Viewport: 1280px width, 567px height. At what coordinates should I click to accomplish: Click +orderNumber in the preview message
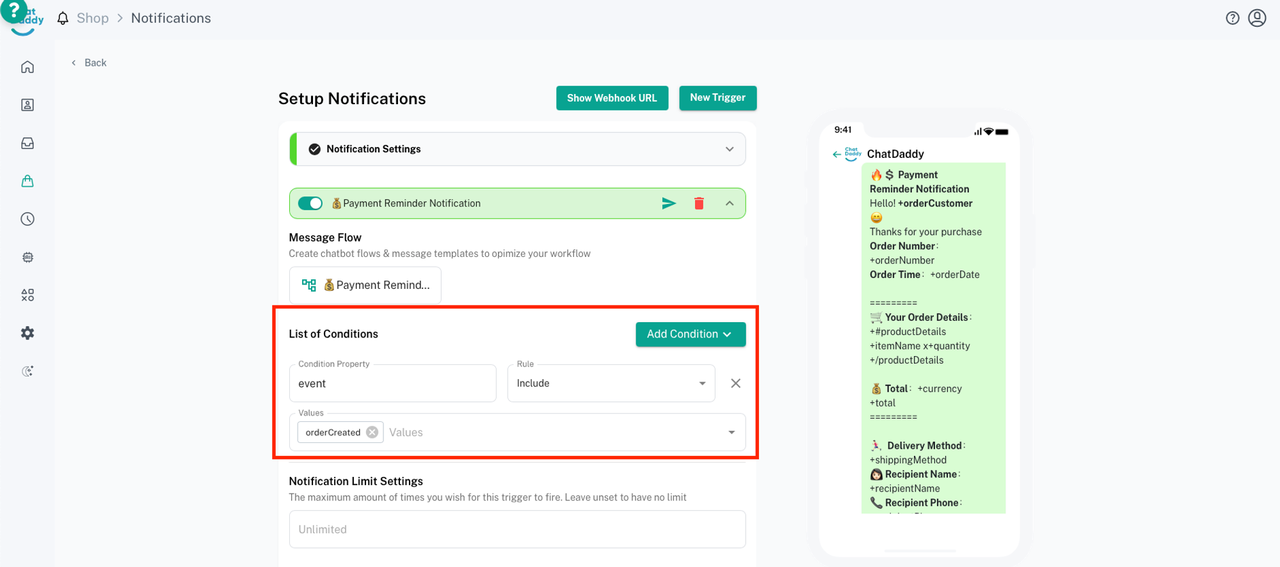click(902, 260)
